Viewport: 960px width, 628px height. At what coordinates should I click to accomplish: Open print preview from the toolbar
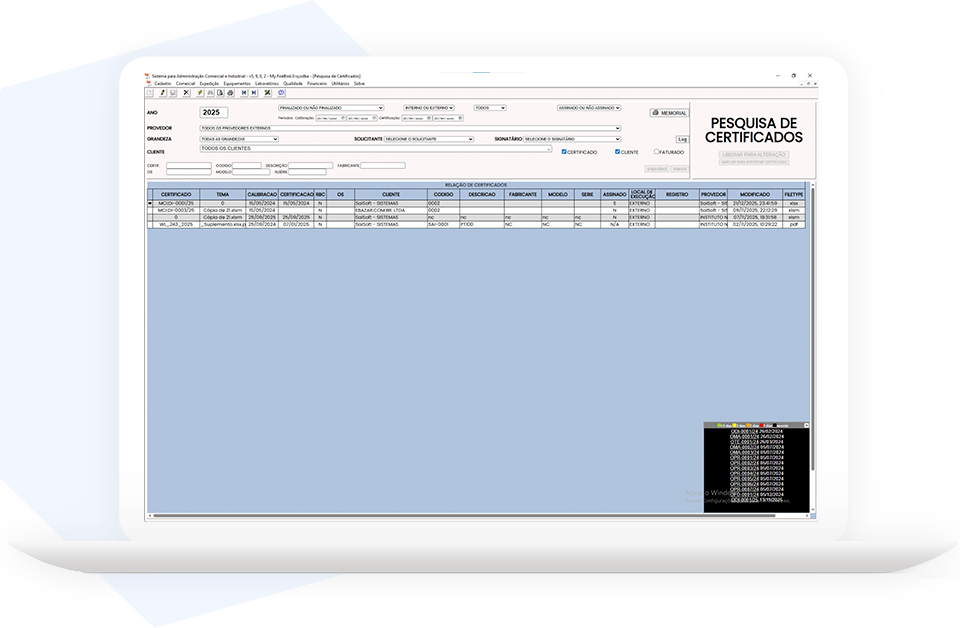tap(220, 93)
